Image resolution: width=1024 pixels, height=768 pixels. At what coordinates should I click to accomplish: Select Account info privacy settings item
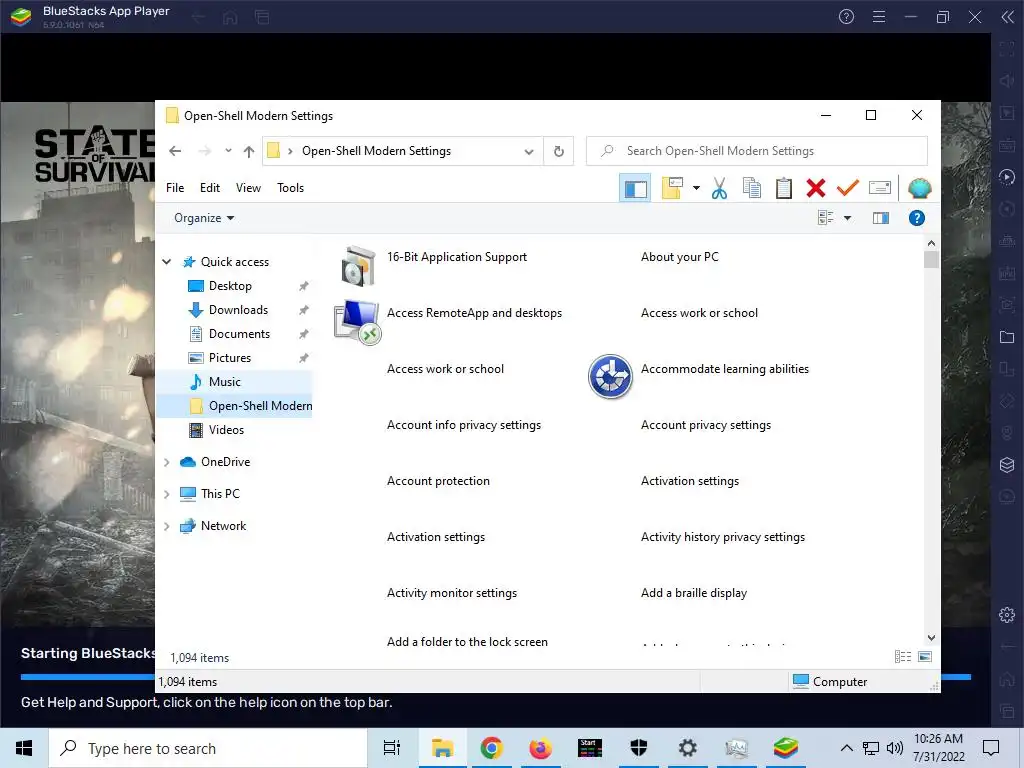pyautogui.click(x=464, y=425)
